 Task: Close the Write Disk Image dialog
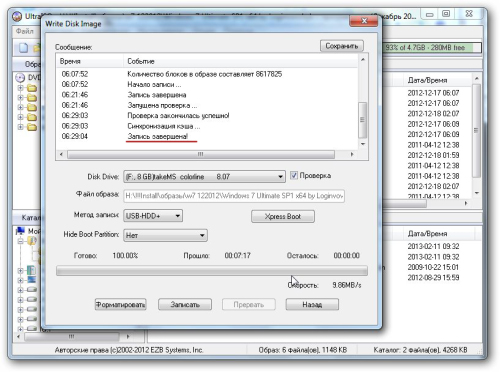click(364, 21)
